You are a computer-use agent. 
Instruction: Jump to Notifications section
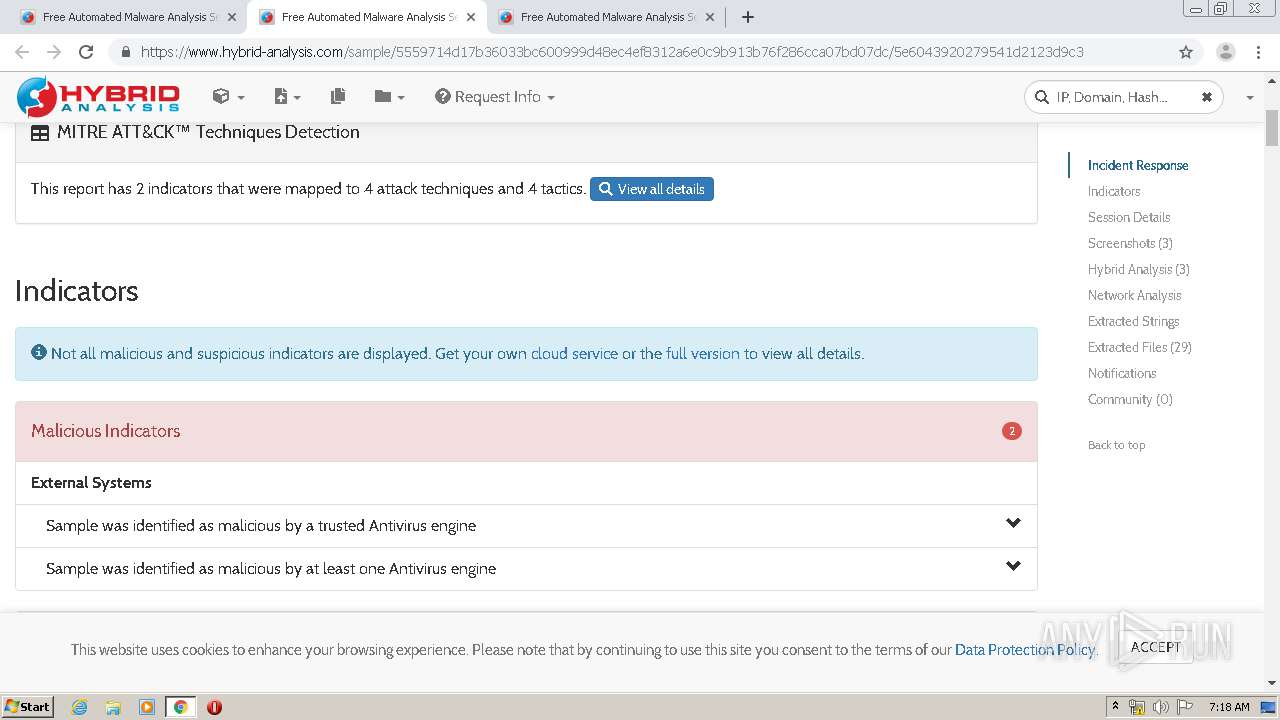pos(1121,373)
